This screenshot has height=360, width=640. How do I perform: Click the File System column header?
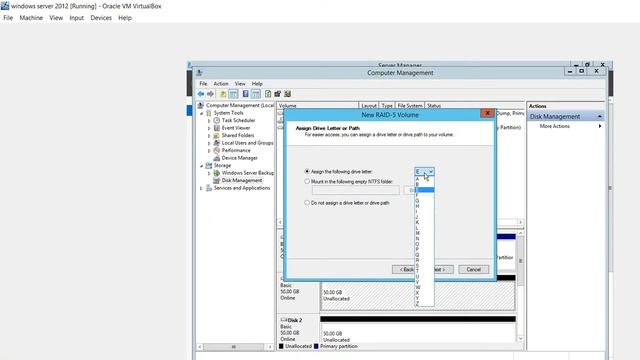[410, 106]
